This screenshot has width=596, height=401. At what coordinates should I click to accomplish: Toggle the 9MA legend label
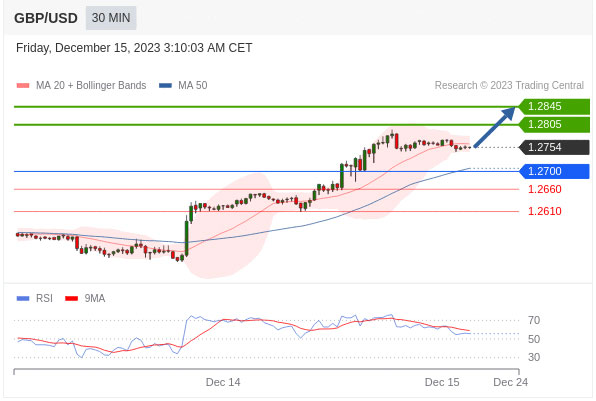pos(95,298)
